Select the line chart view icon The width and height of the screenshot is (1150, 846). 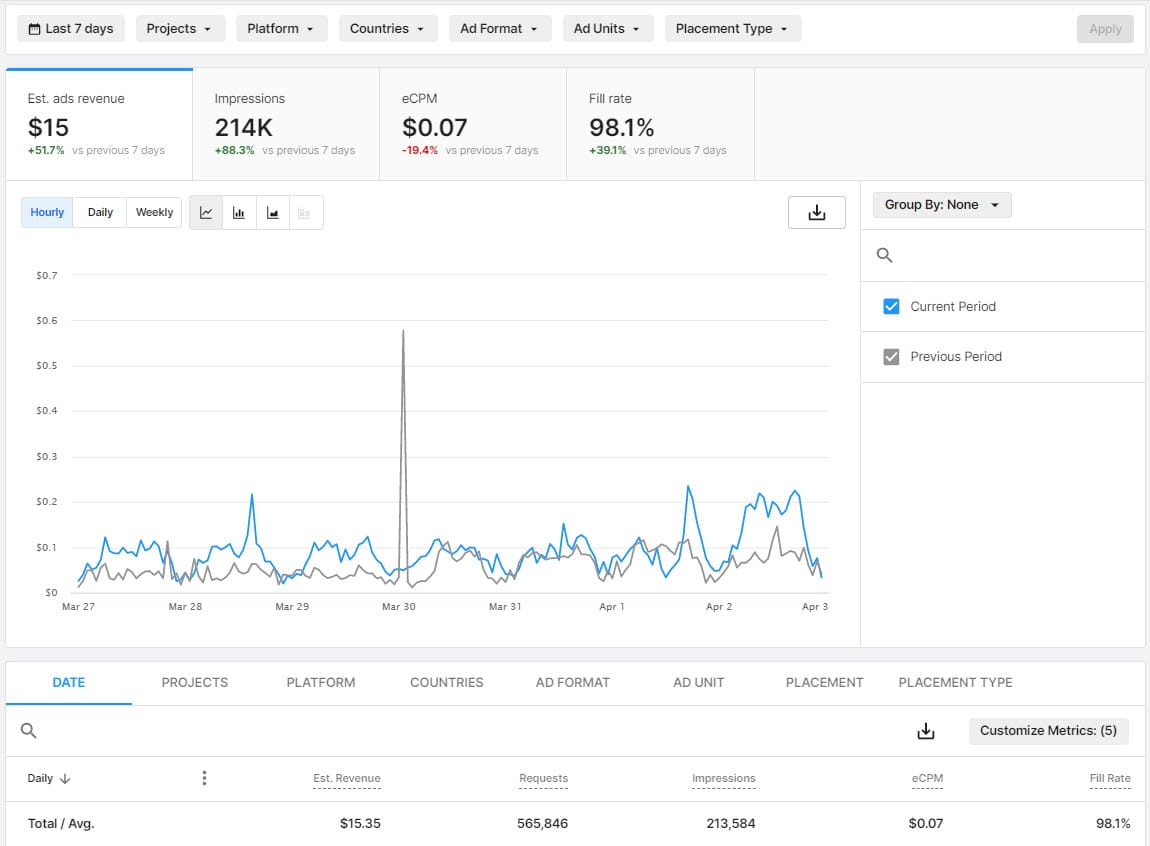pyautogui.click(x=206, y=213)
